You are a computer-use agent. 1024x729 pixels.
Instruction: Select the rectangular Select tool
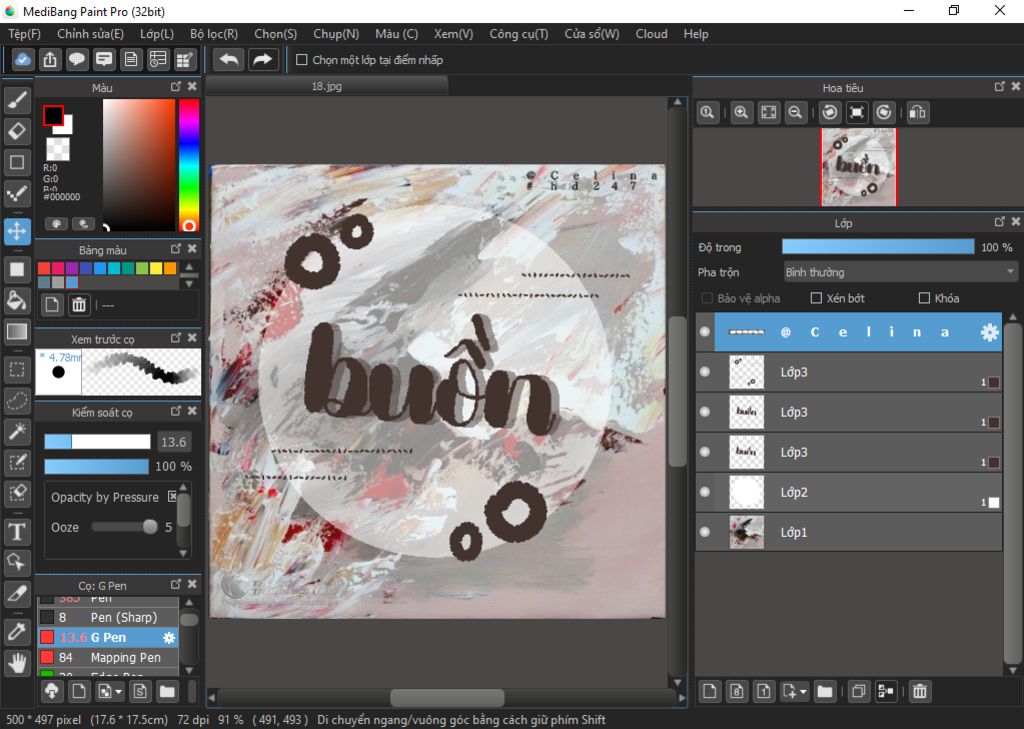tap(17, 370)
